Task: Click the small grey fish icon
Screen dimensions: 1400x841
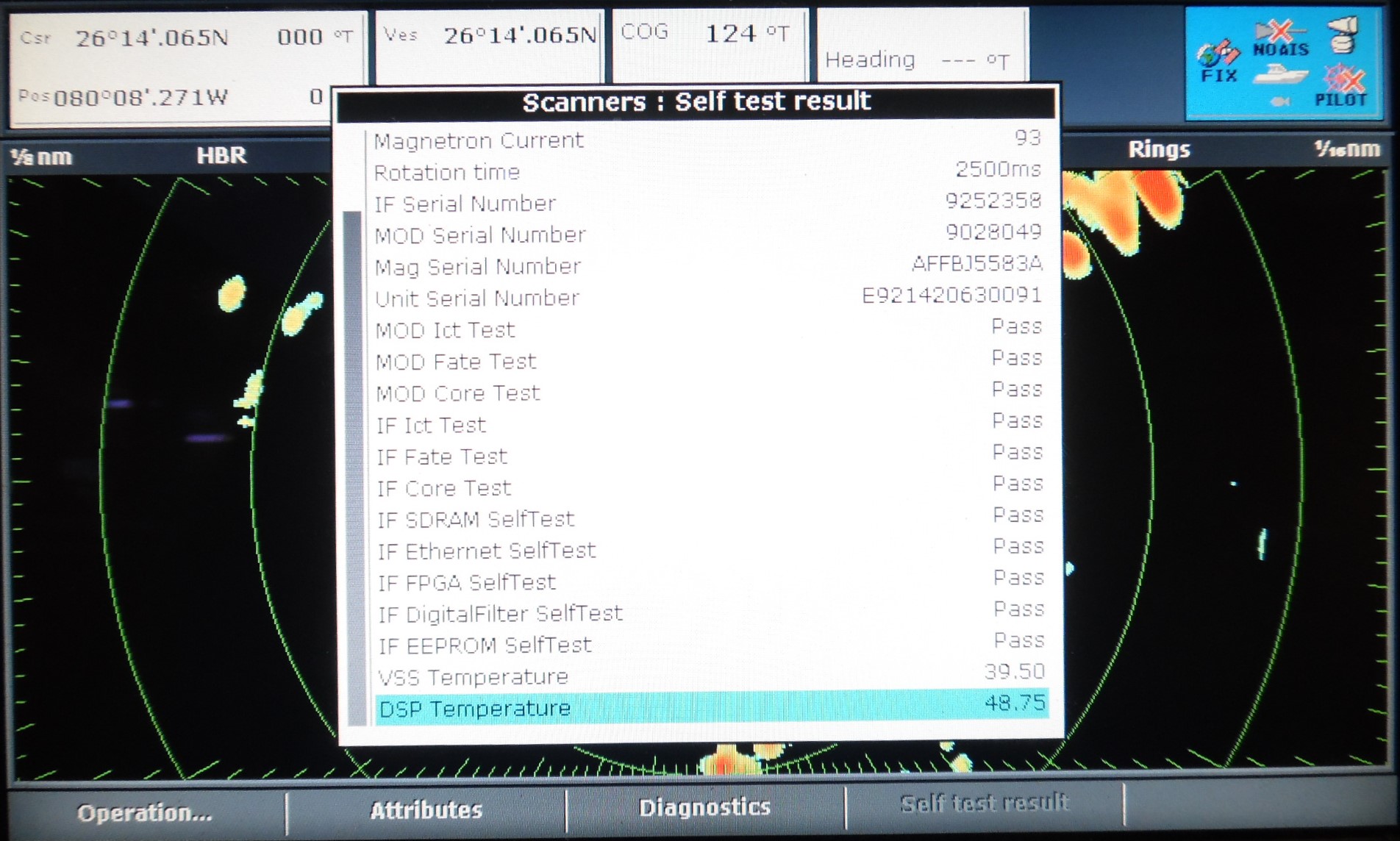Action: pos(1279,101)
